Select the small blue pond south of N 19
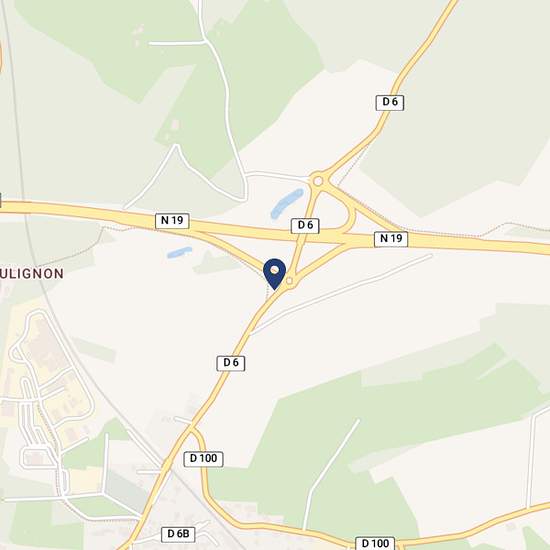Image resolution: width=550 pixels, height=550 pixels. (x=180, y=252)
